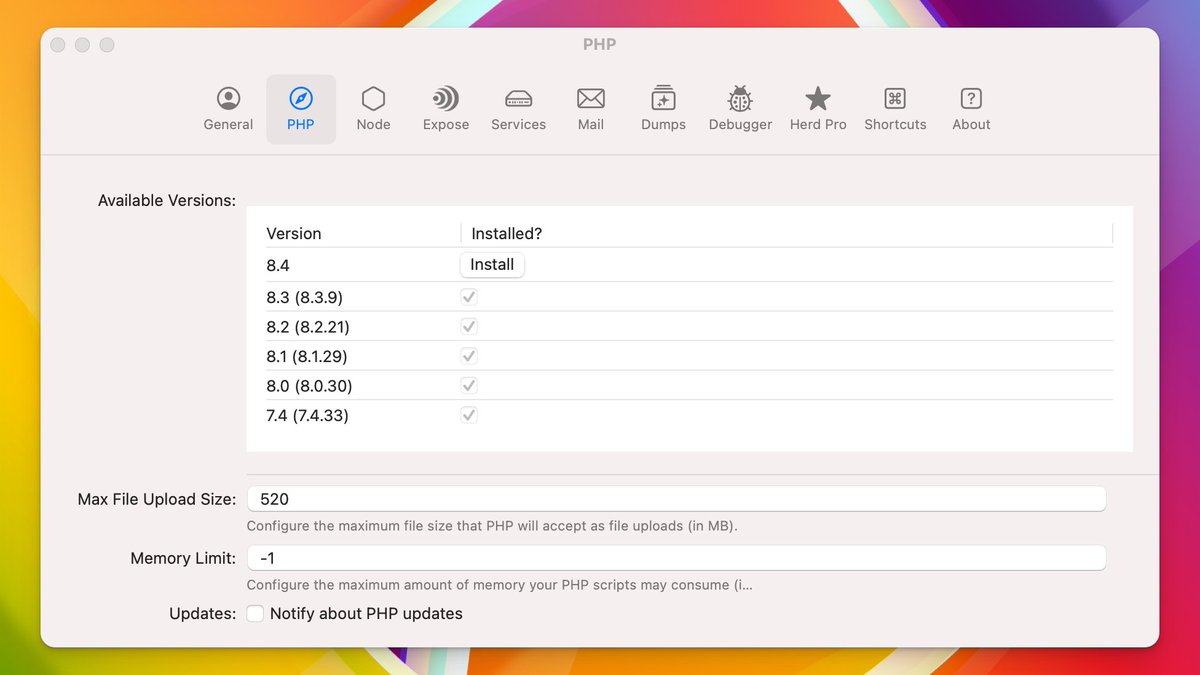Viewport: 1200px width, 675px height.
Task: Click the Version column header
Action: point(294,233)
